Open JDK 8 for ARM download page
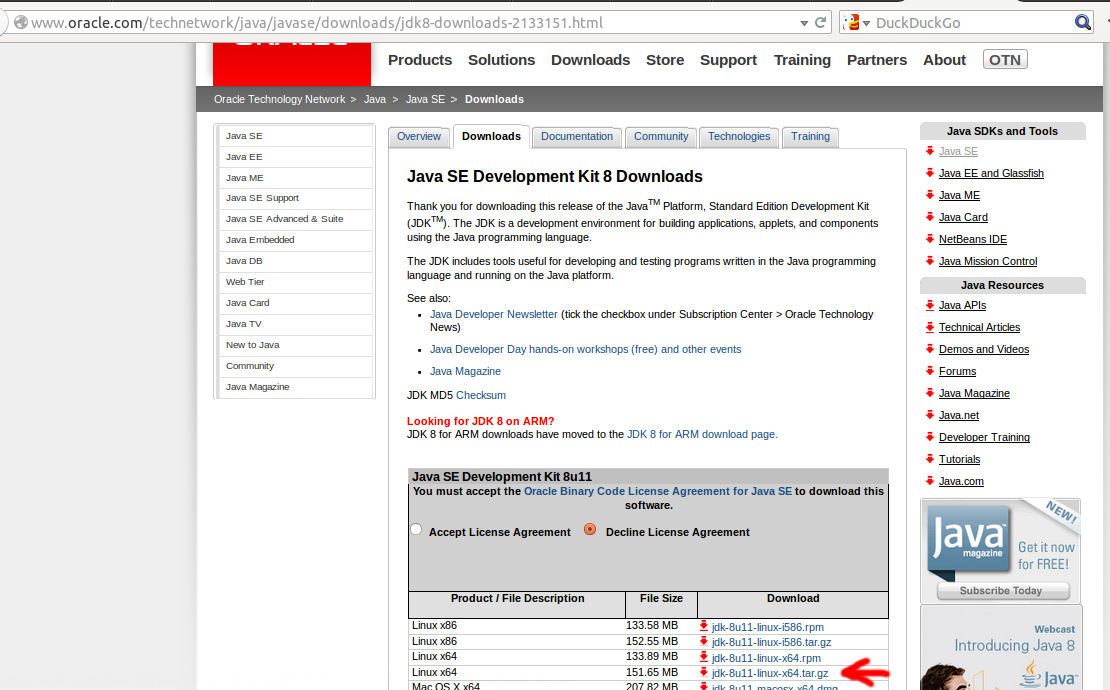This screenshot has width=1110, height=690. [x=701, y=435]
